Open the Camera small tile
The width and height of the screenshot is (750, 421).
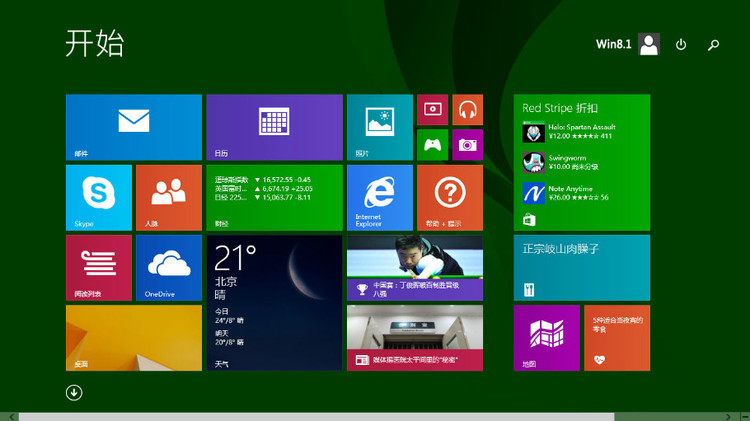click(467, 144)
